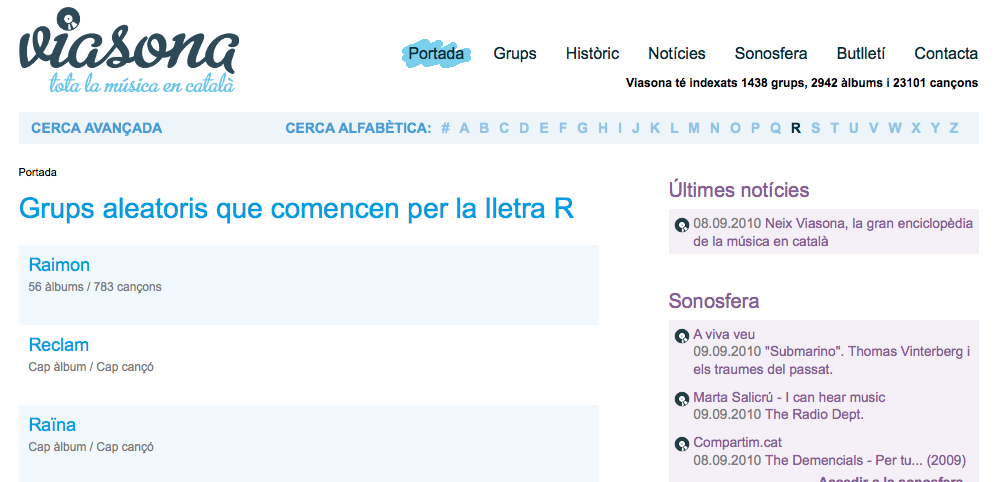Screen dimensions: 1006x482
Task: Filter groups by letter H
Action: (x=603, y=128)
